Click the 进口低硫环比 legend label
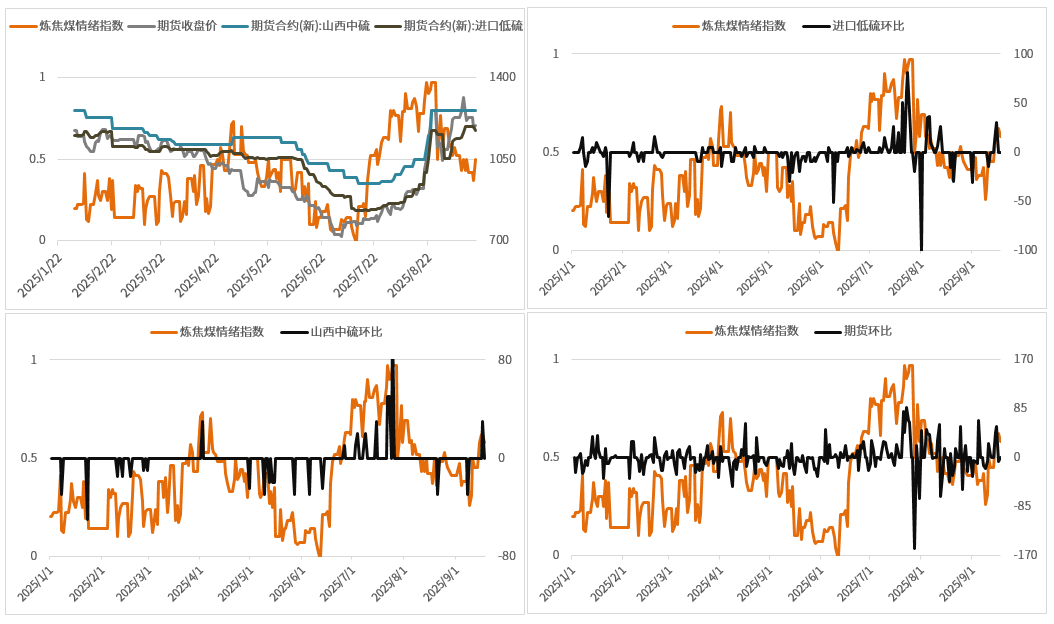Image resolution: width=1054 pixels, height=624 pixels. click(x=868, y=25)
